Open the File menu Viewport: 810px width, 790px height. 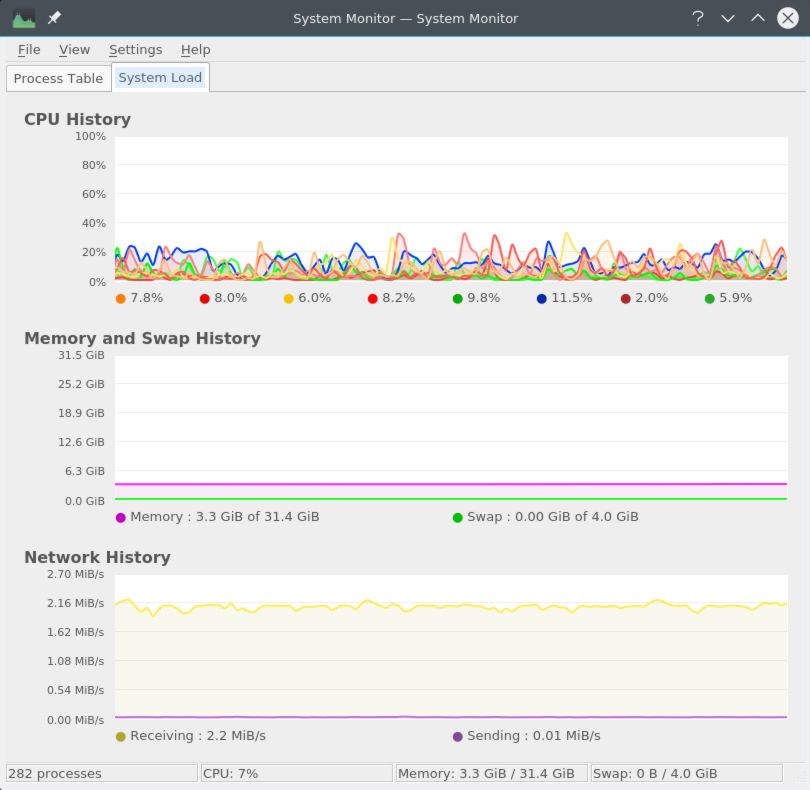pyautogui.click(x=29, y=50)
